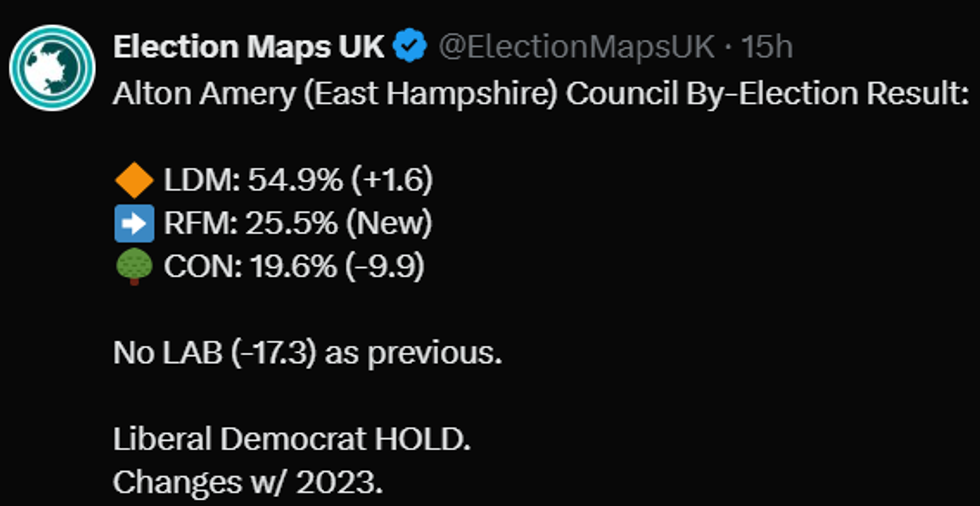Visit the @ElectionMapsUK handle link

tap(577, 46)
